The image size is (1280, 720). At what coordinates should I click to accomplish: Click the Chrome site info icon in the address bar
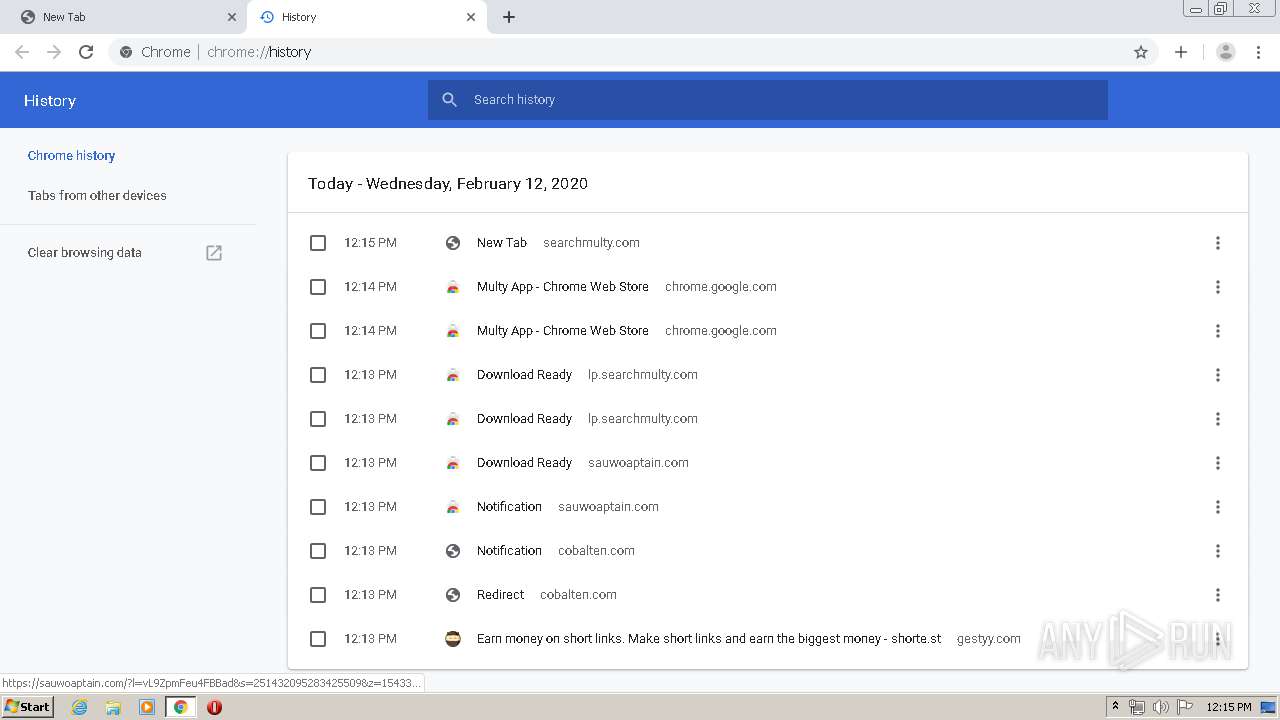pyautogui.click(x=126, y=52)
